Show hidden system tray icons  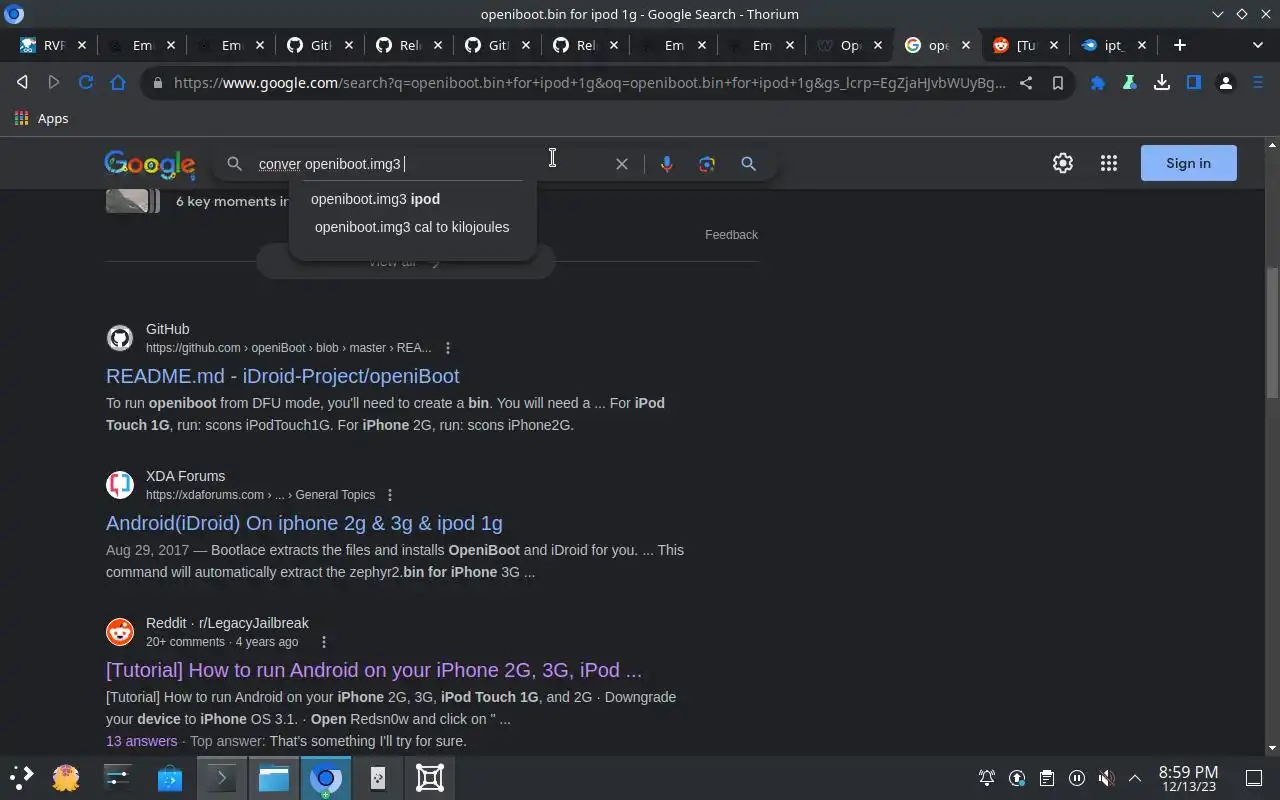1135,778
